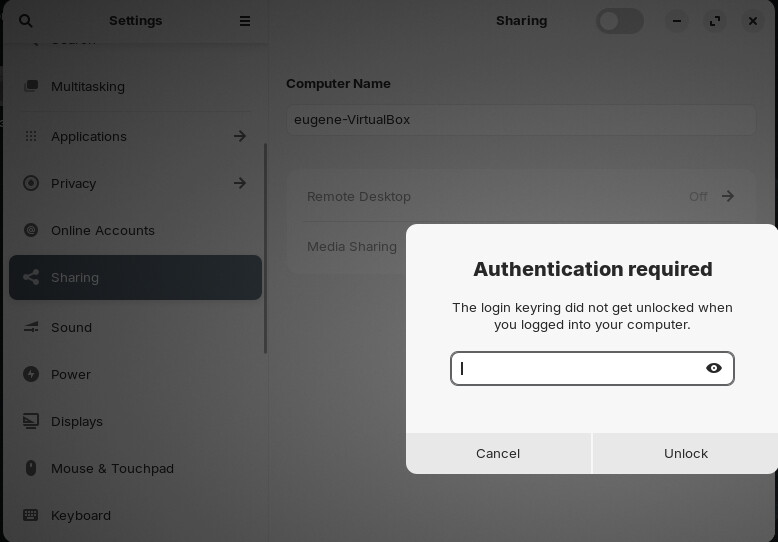Click the Computer Name text field
The height and width of the screenshot is (542, 778).
(x=520, y=120)
